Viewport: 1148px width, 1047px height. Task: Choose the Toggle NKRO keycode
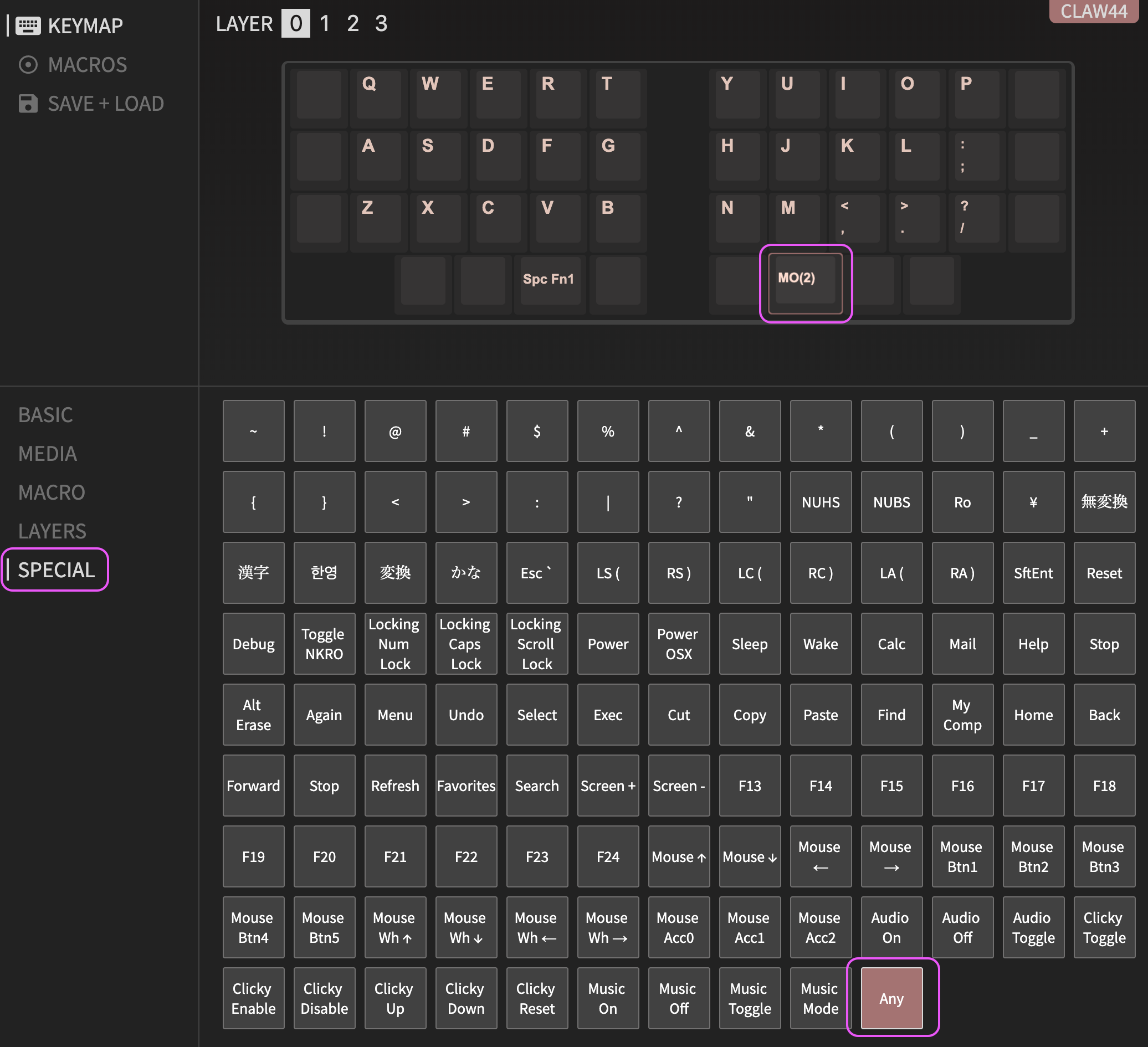[324, 643]
